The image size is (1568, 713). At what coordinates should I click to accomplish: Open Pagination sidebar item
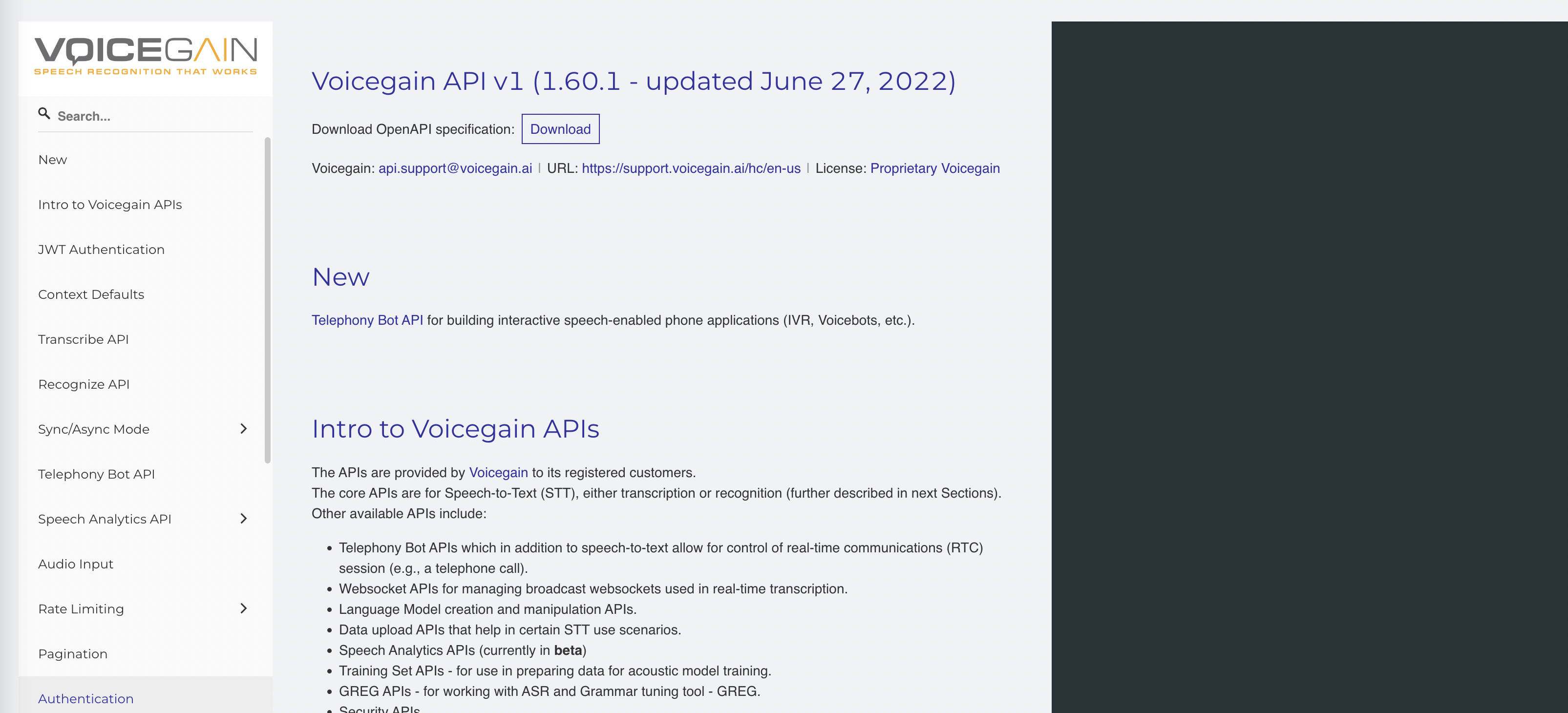(146, 654)
